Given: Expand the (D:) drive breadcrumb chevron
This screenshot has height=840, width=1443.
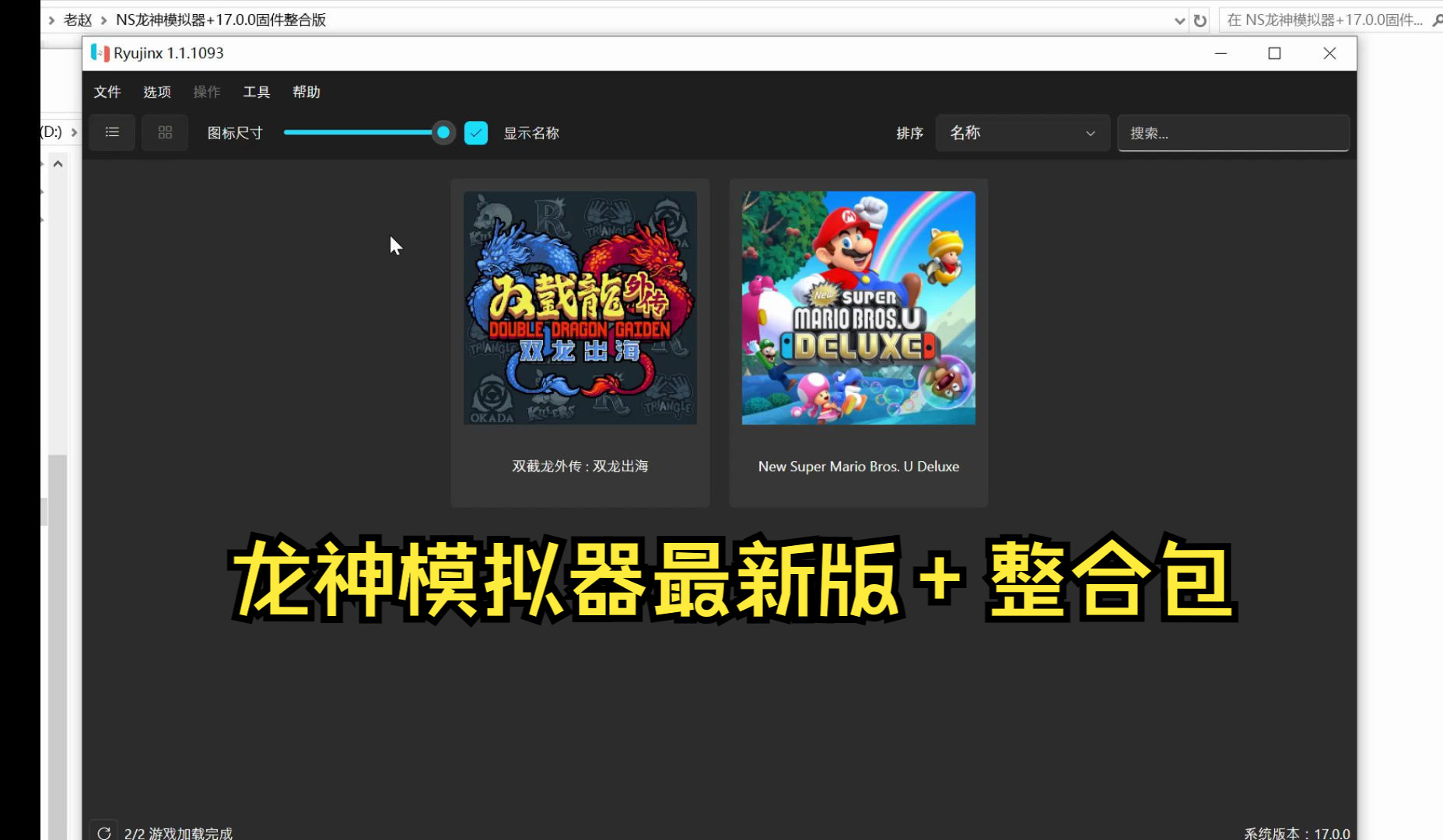Looking at the screenshot, I should [74, 132].
